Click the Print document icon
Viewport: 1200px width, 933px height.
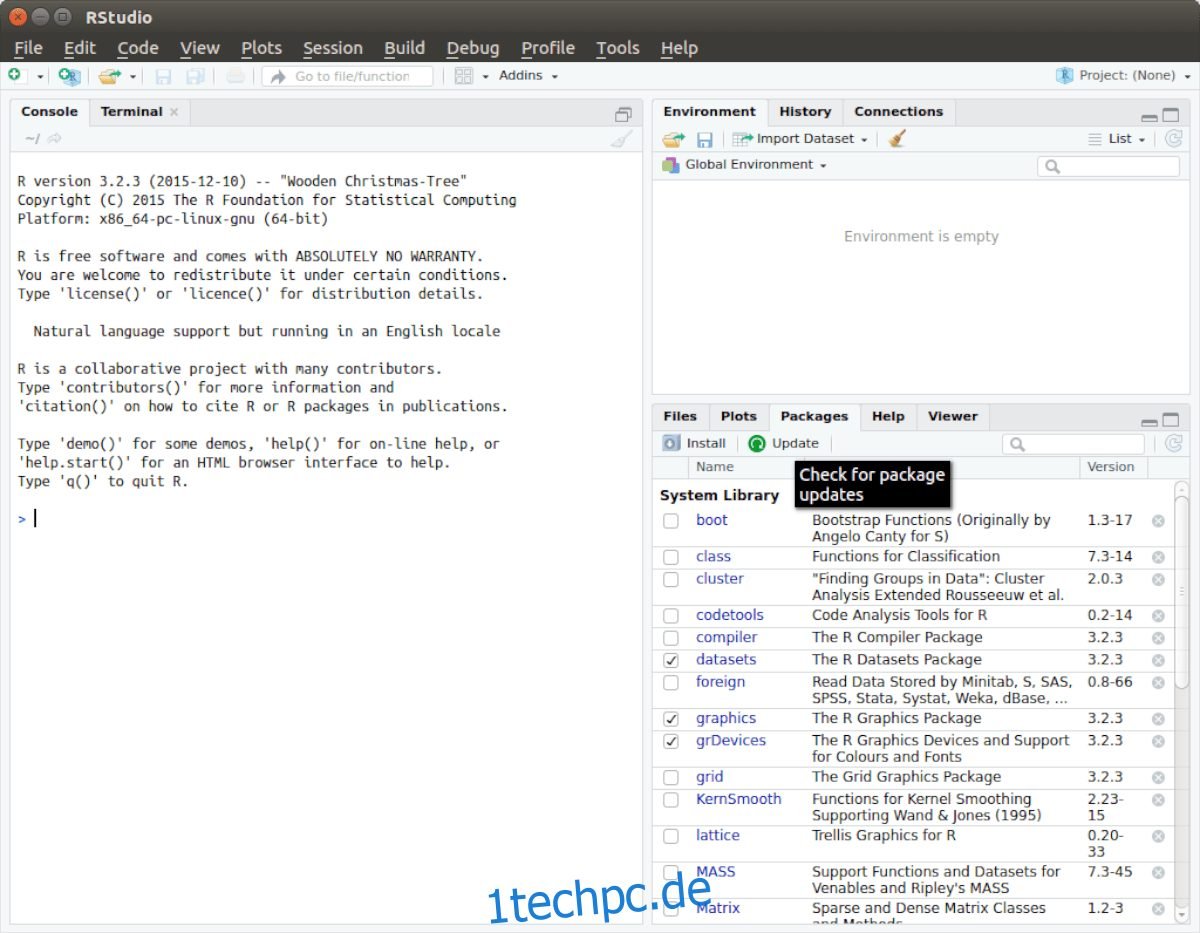click(234, 76)
